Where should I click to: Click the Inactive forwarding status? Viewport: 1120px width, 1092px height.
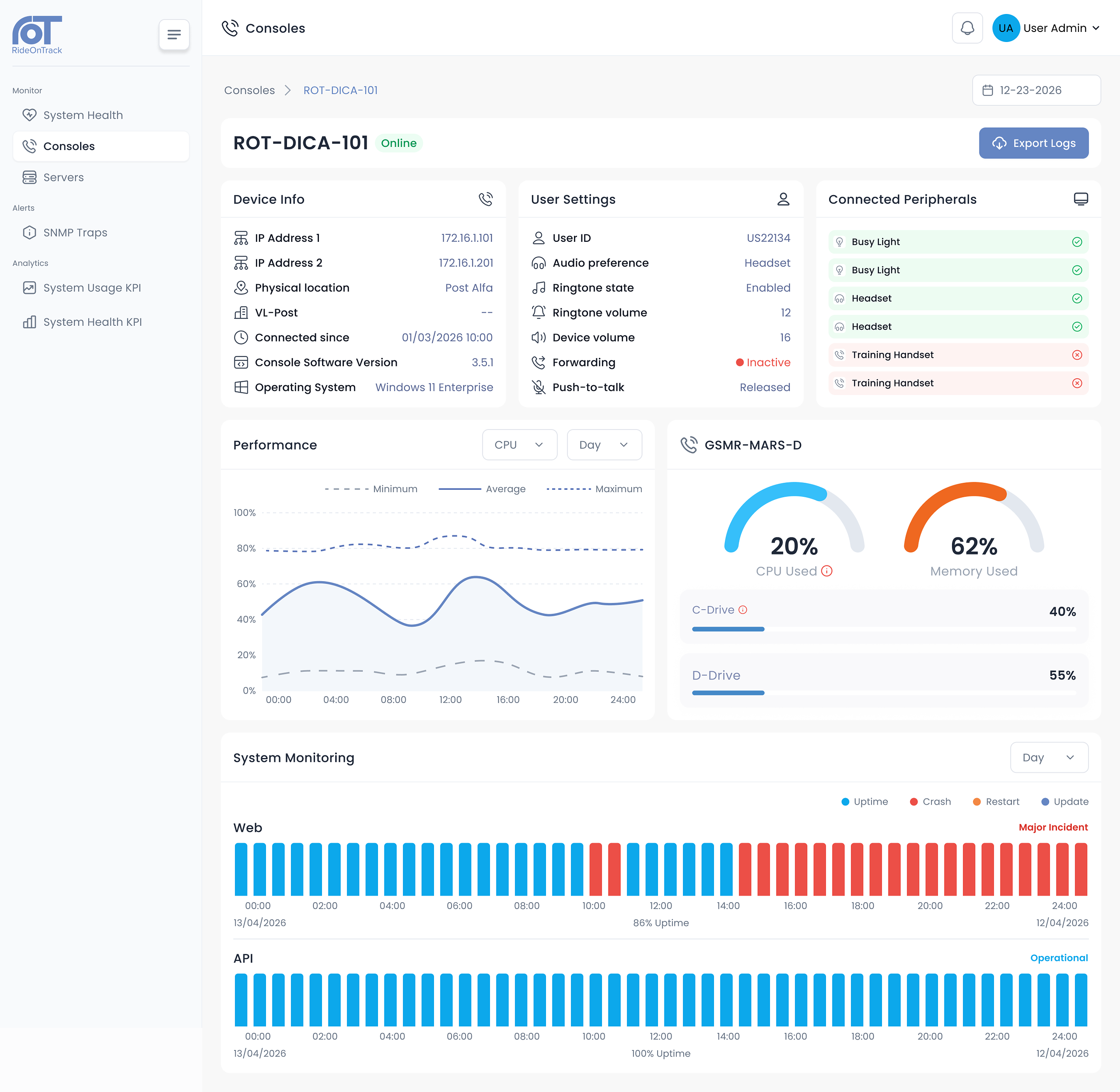pyautogui.click(x=763, y=363)
